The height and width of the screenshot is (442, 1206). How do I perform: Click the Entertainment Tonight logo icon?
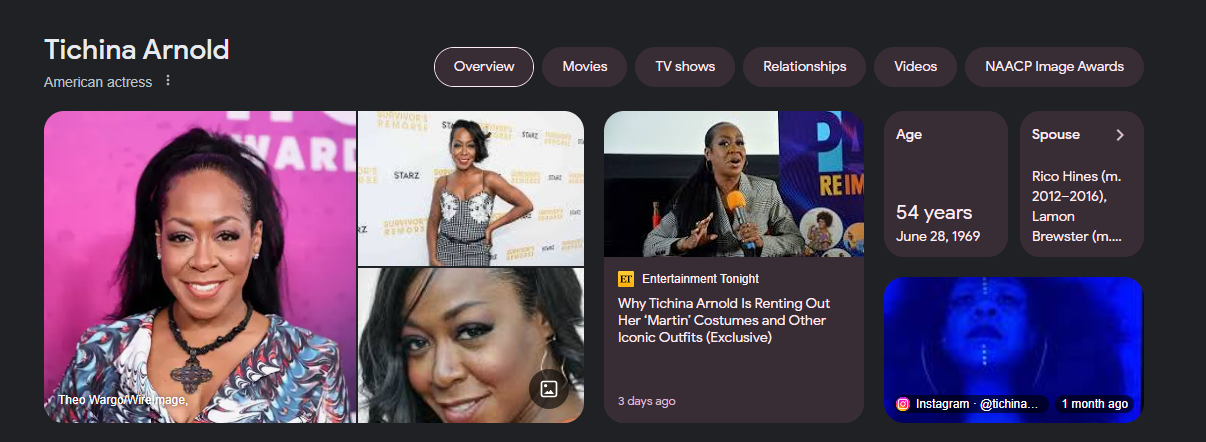coord(626,279)
